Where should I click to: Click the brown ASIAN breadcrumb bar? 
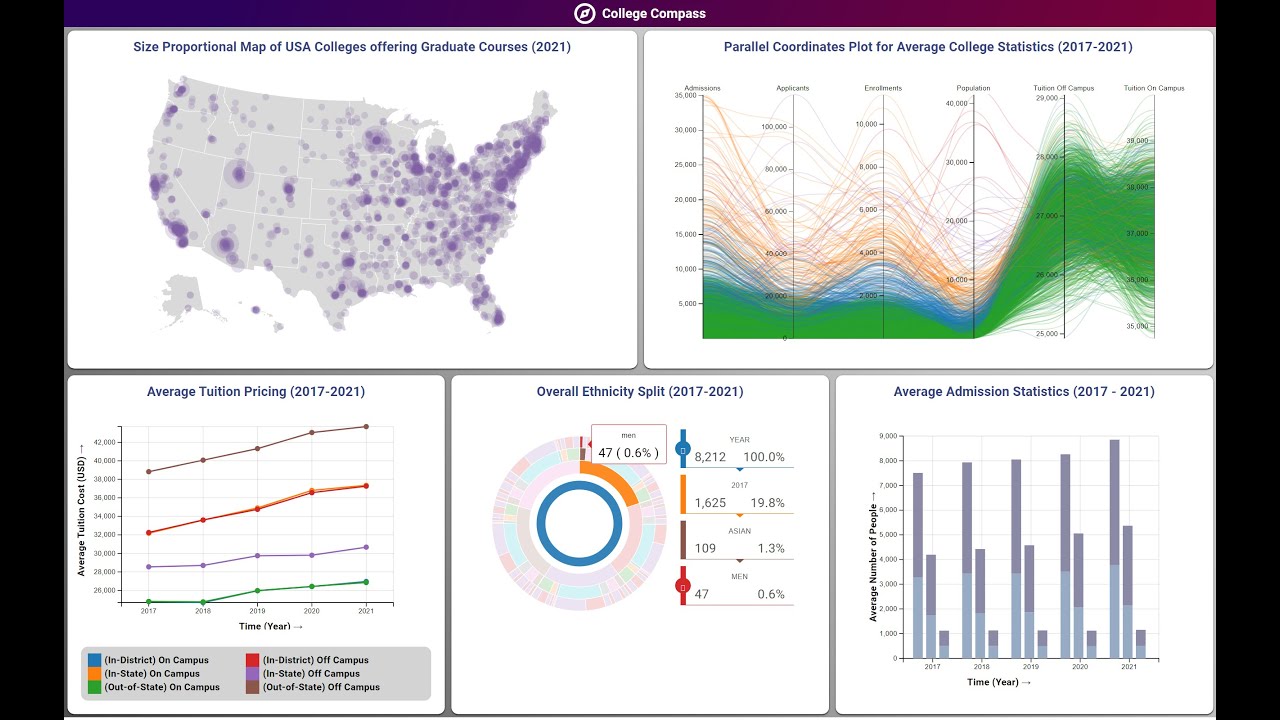coord(683,540)
